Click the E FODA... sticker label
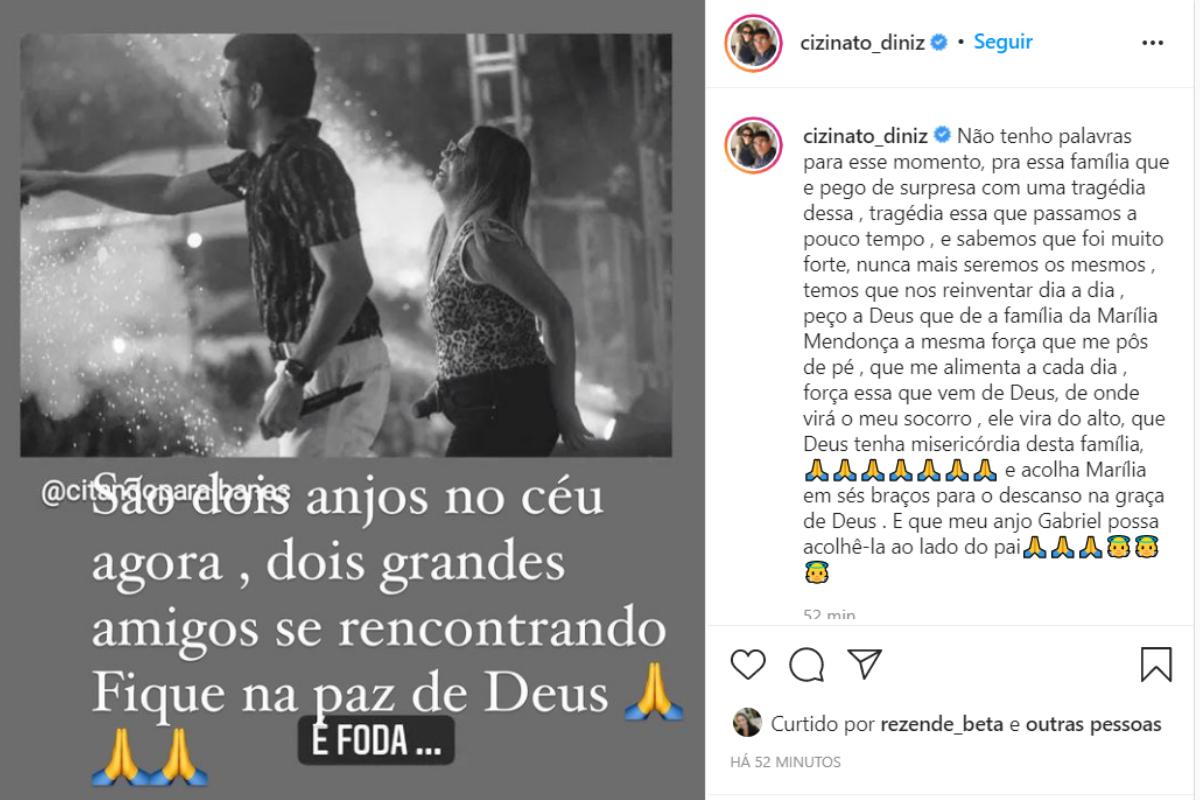The height and width of the screenshot is (800, 1200). 376,742
